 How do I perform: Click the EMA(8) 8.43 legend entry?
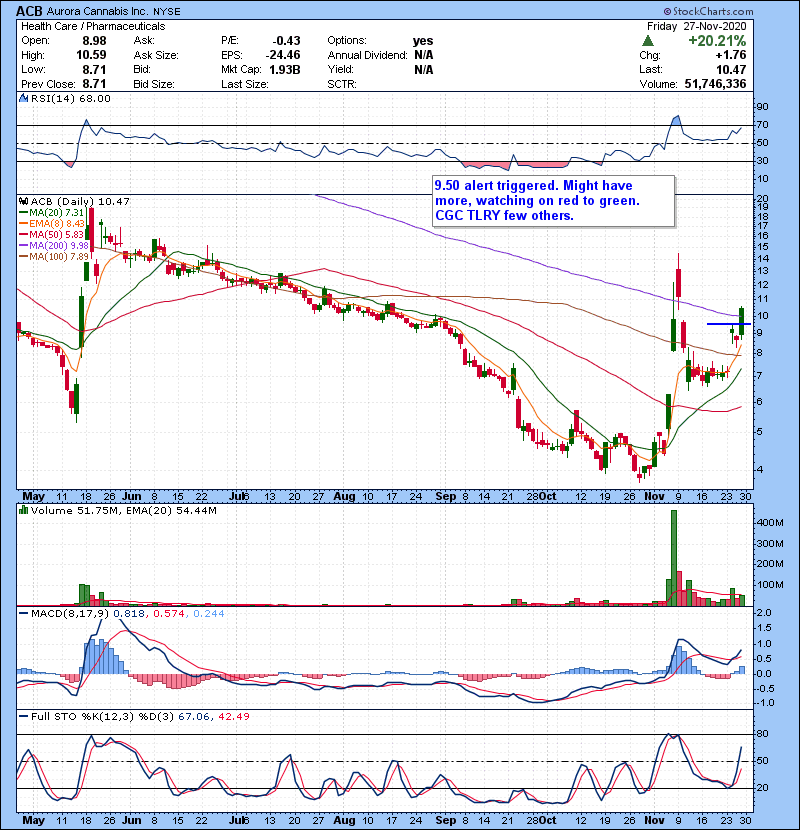pos(51,224)
